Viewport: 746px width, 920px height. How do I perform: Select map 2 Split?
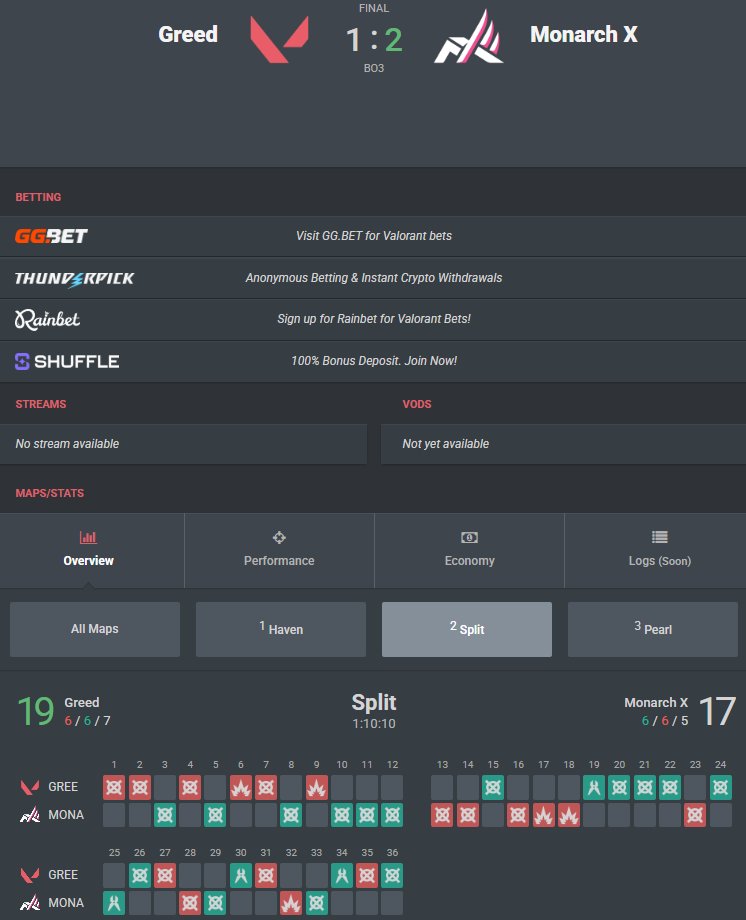pyautogui.click(x=467, y=629)
